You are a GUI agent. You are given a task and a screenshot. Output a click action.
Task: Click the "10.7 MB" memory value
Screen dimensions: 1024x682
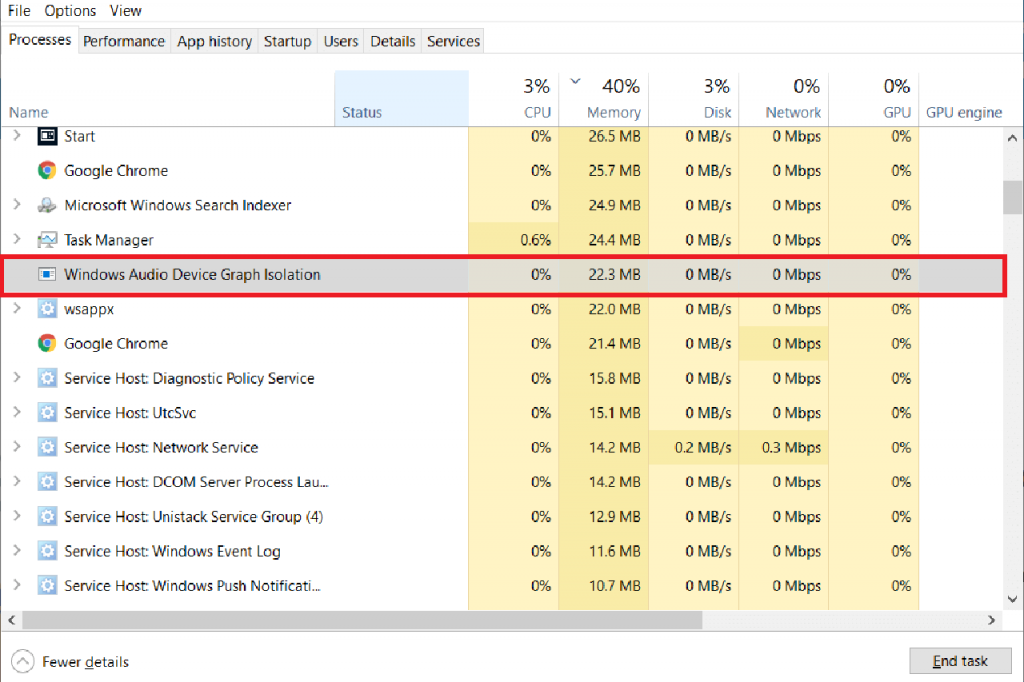pyautogui.click(x=614, y=585)
